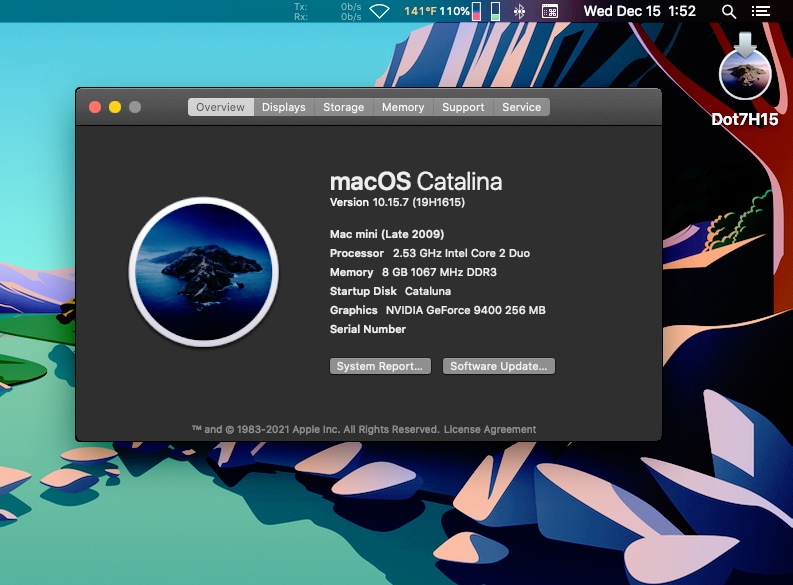Click the Memory 8 GB 1067 MHz DDR3 line
793x585 pixels.
coord(413,272)
